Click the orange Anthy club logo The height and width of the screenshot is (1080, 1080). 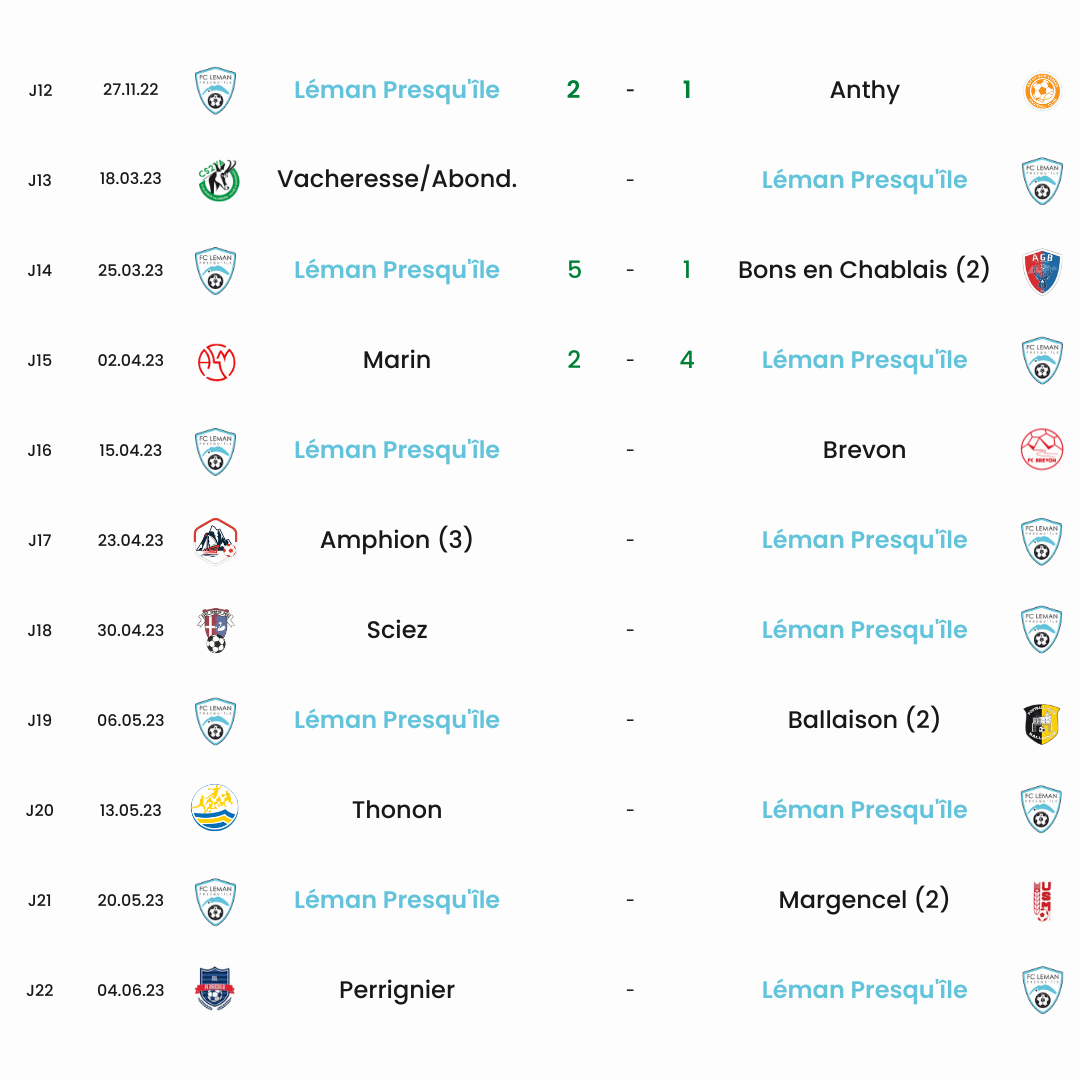pyautogui.click(x=1042, y=90)
